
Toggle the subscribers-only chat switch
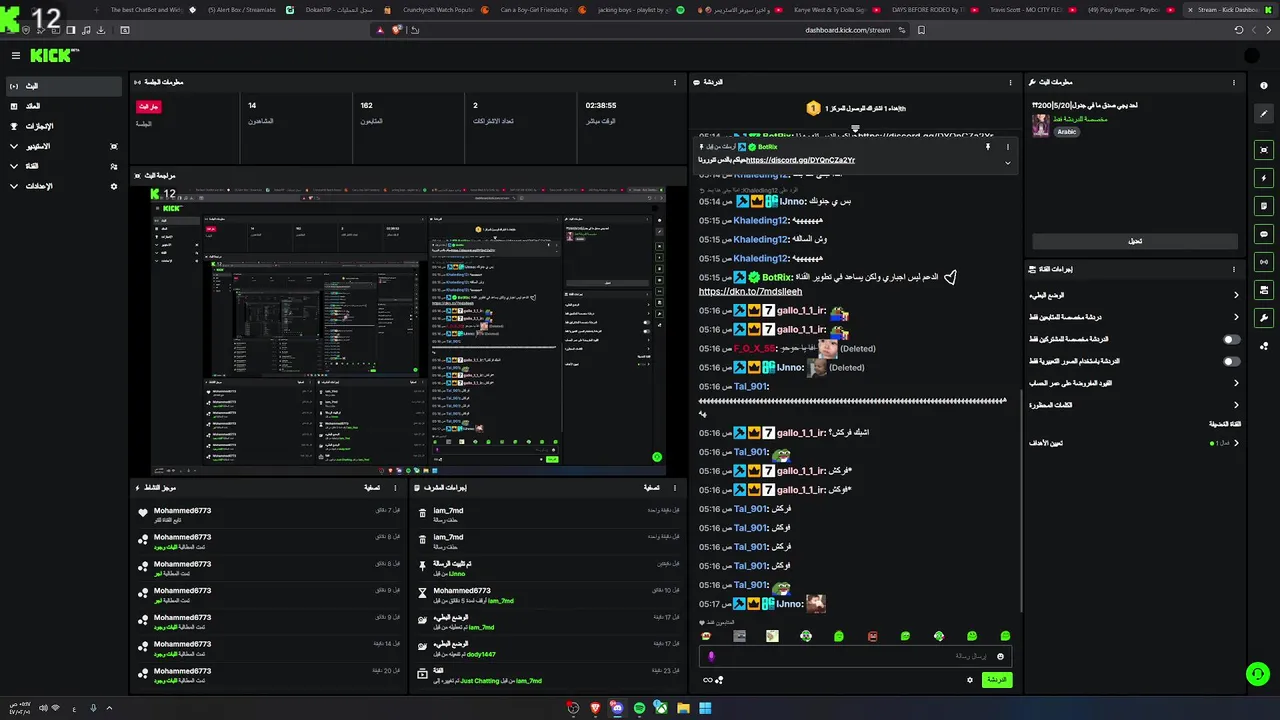click(x=1232, y=339)
